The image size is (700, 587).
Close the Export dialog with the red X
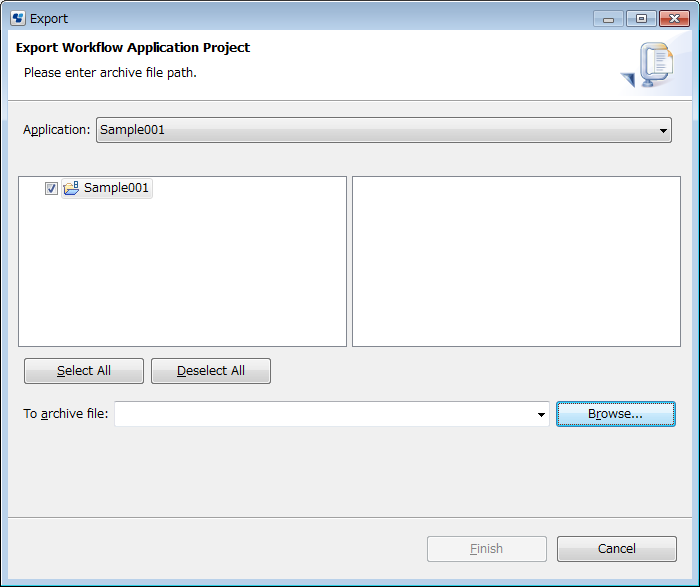pos(674,19)
